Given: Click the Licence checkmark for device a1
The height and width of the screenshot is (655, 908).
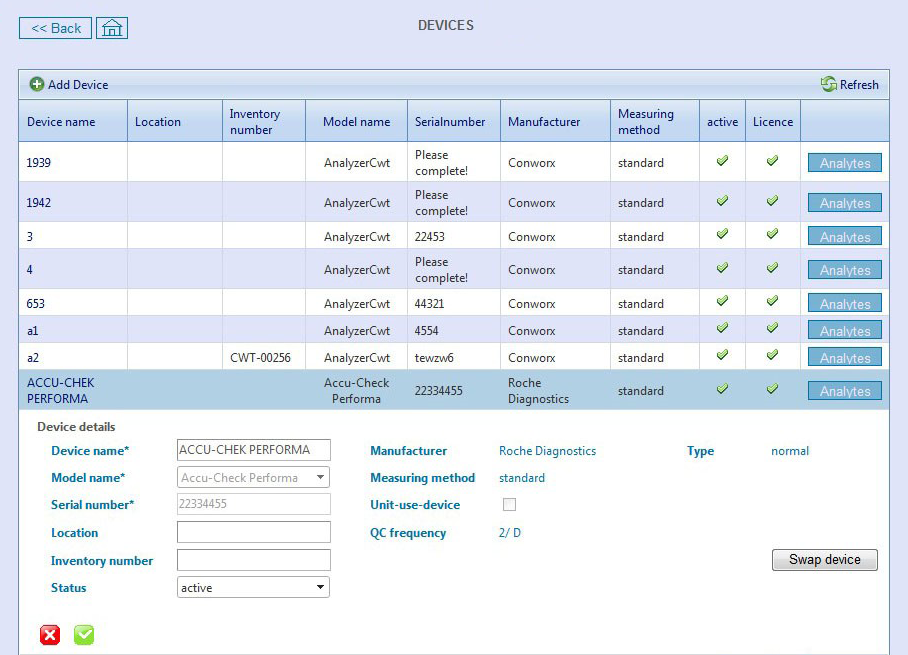Looking at the screenshot, I should coord(772,330).
